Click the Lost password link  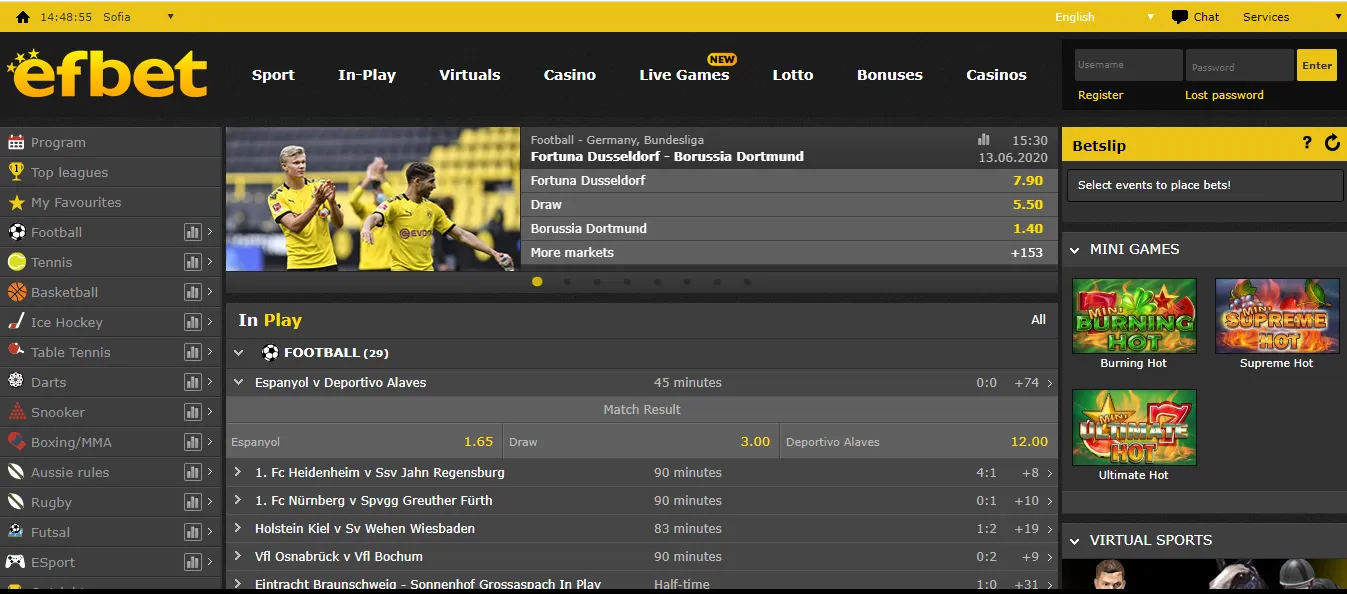point(1224,95)
